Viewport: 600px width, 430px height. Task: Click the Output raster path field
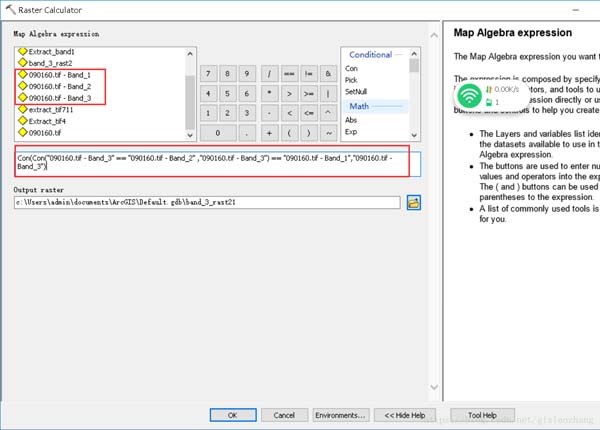click(x=207, y=202)
